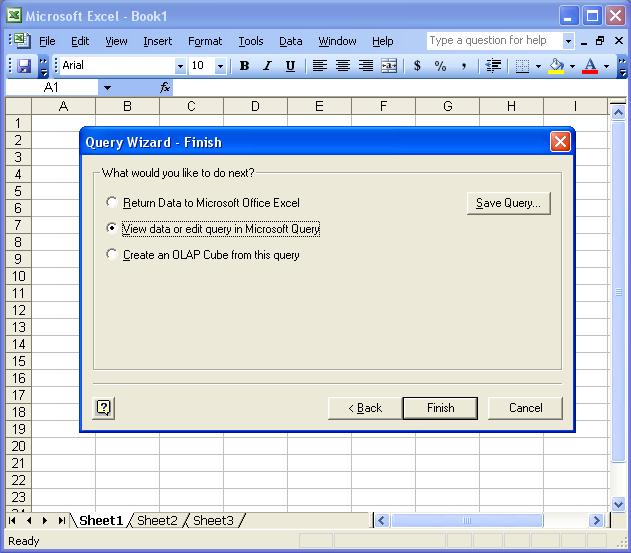Click the Finish button
The image size is (631, 553).
tap(440, 408)
